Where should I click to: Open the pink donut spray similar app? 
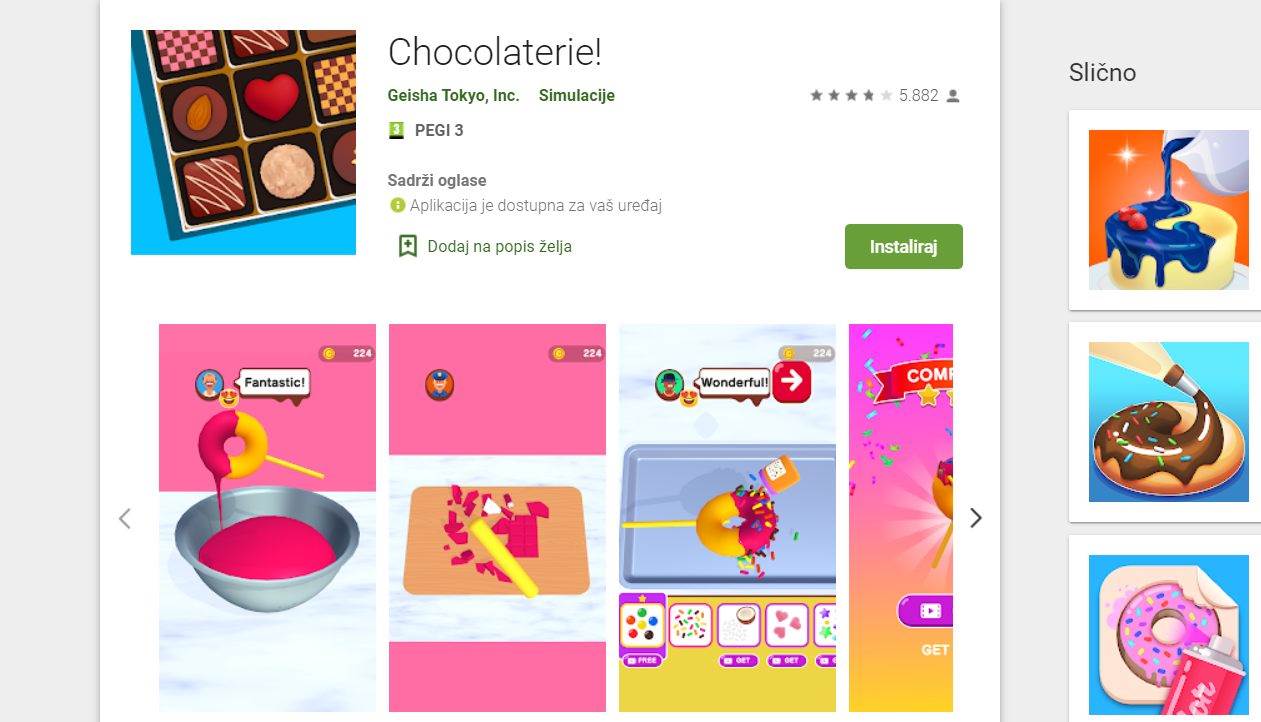pos(1168,635)
